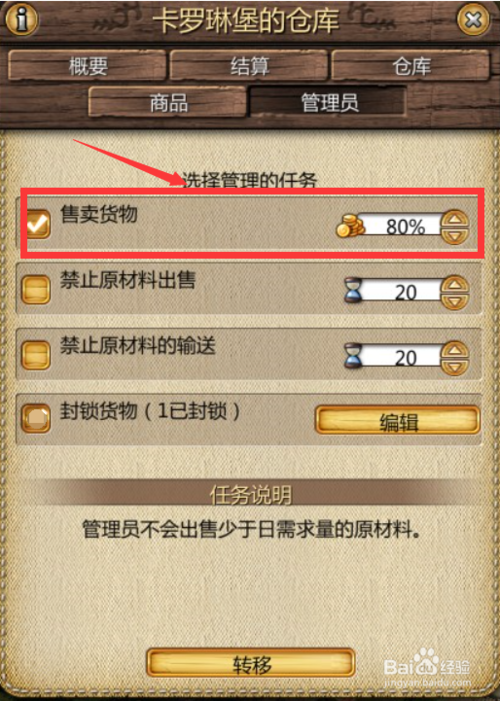Close the 卡罗琳堡的仓库 warehouse window
Image resolution: width=500 pixels, height=701 pixels.
[473, 19]
